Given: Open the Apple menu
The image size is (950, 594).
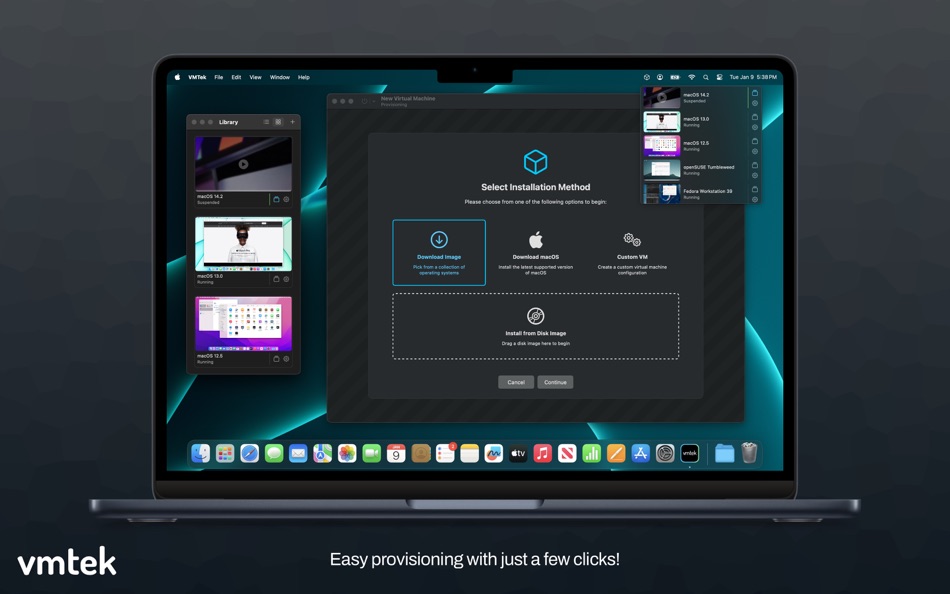Looking at the screenshot, I should point(178,77).
